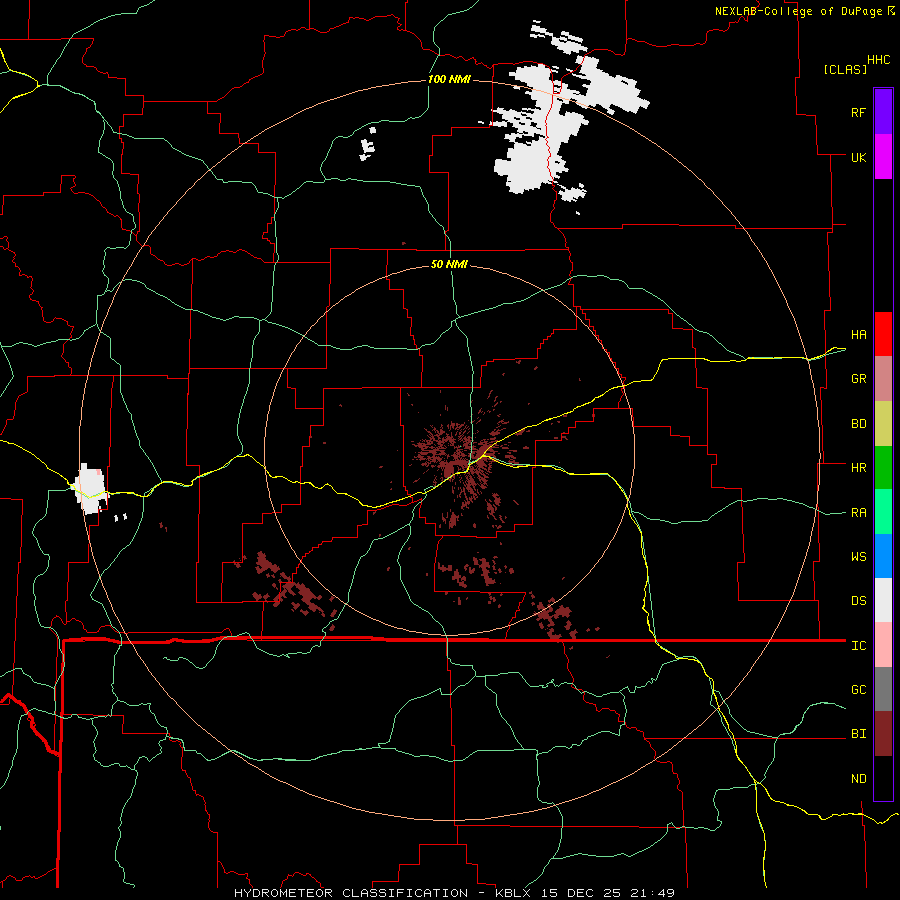Click the HHC product label
900x900 pixels.
[878, 60]
